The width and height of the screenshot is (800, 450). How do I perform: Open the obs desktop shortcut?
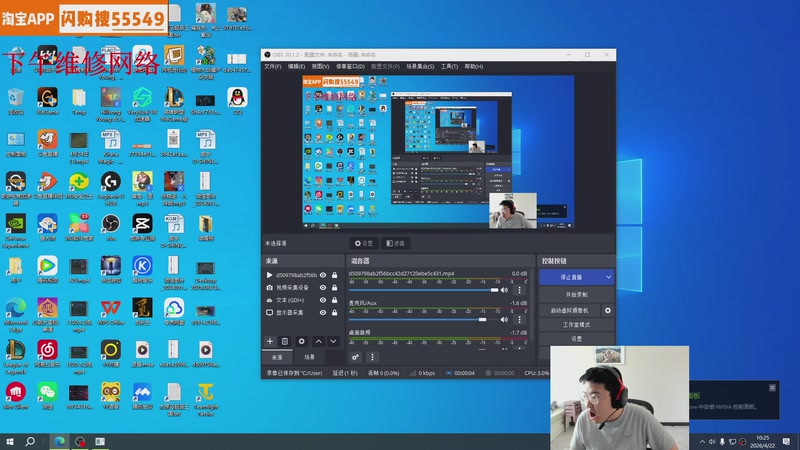click(x=110, y=228)
